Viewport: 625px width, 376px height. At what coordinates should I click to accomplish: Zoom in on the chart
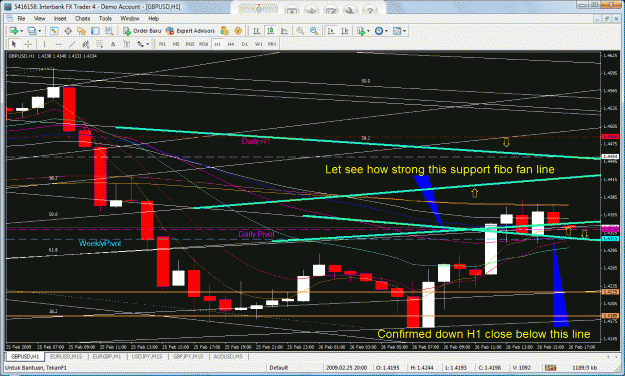pyautogui.click(x=300, y=31)
